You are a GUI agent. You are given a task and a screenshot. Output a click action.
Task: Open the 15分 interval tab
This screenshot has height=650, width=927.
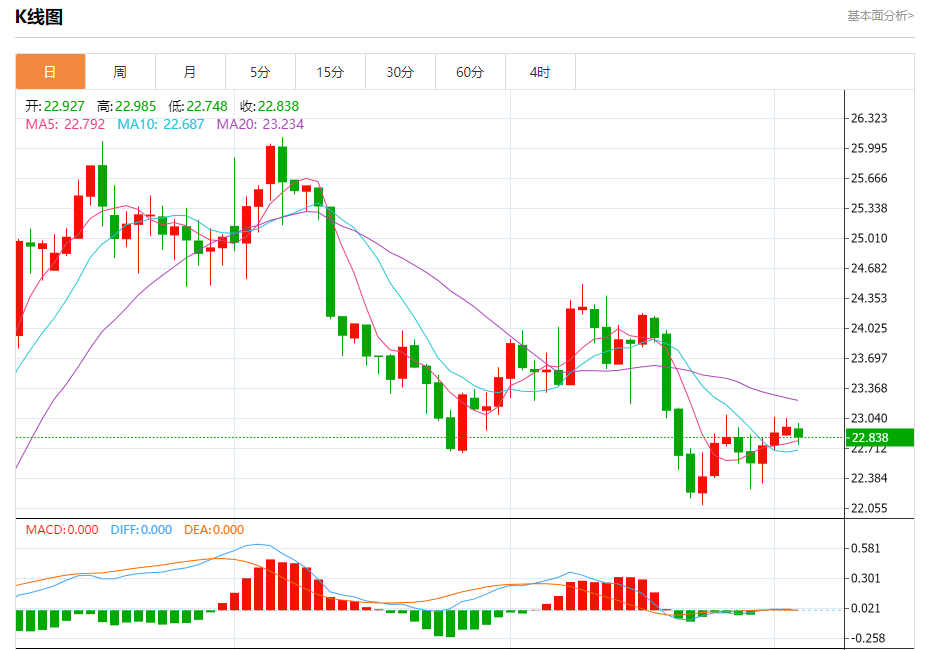pyautogui.click(x=330, y=72)
